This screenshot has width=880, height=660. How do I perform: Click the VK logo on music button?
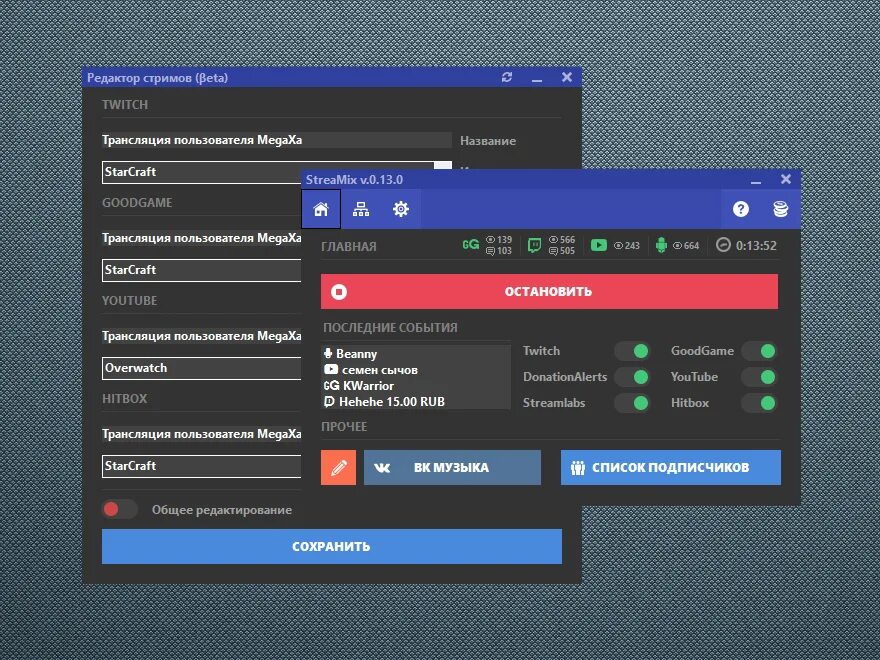382,468
